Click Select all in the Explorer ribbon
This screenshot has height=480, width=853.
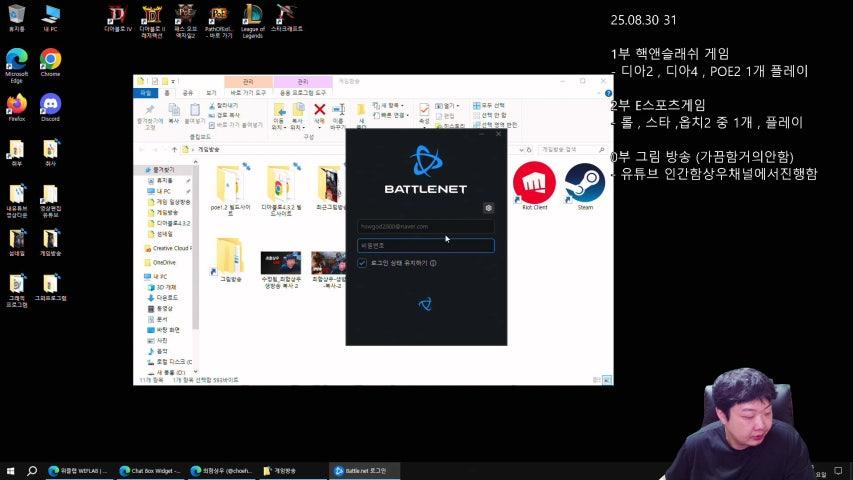point(489,105)
